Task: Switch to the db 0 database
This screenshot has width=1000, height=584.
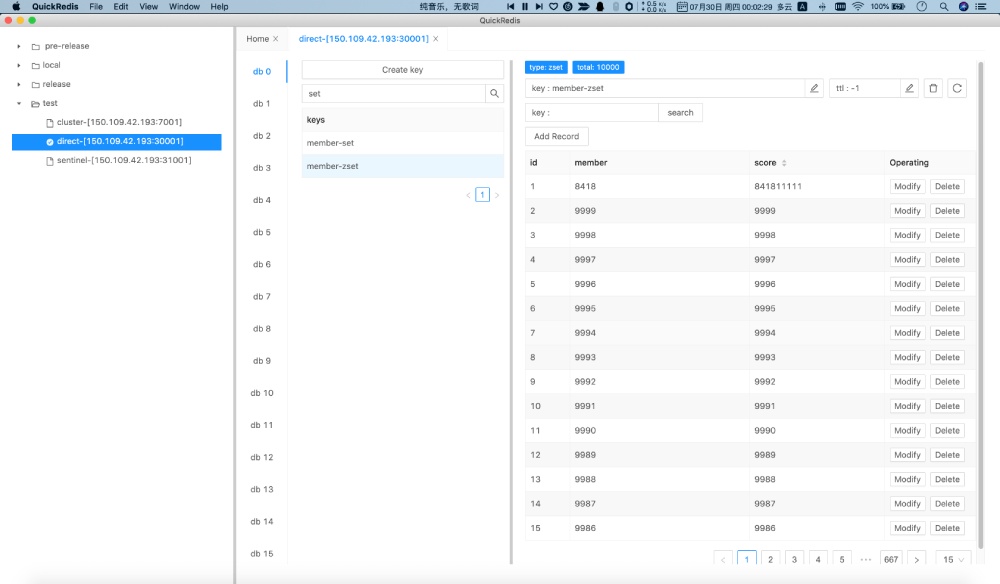Action: pos(262,71)
